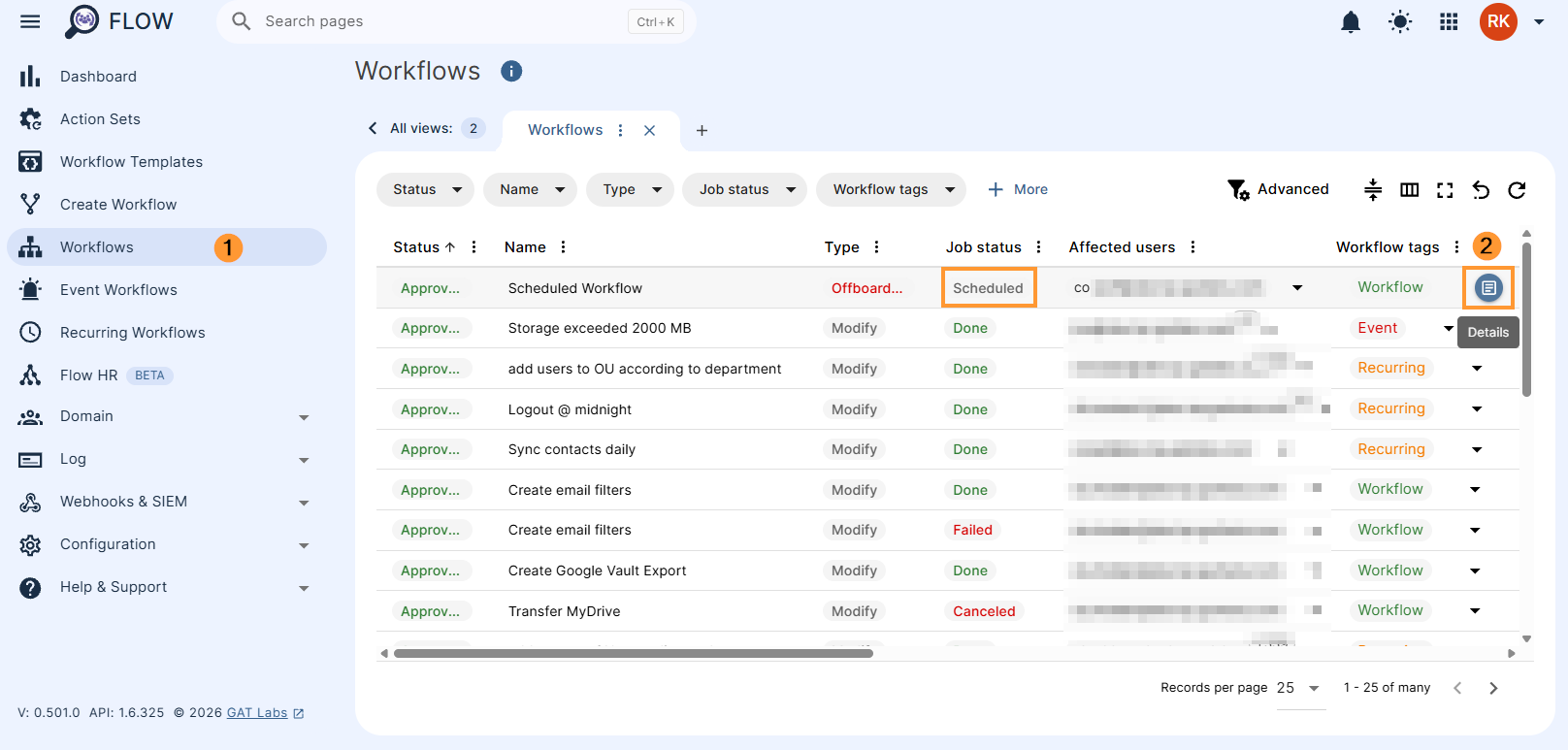Viewport: 1568px width, 750px height.
Task: Open Workflow tags column options menu
Action: pyautogui.click(x=1456, y=247)
